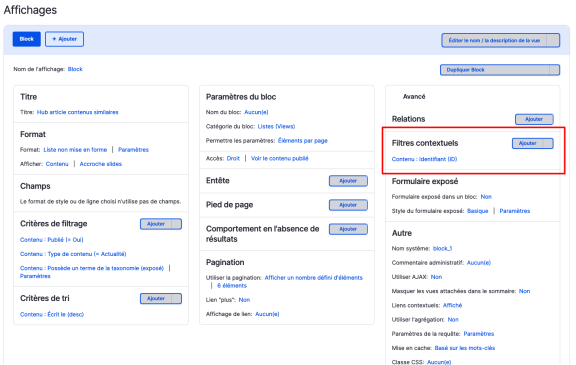Open Affichage de lien Aucun(e) setting

click(x=267, y=314)
